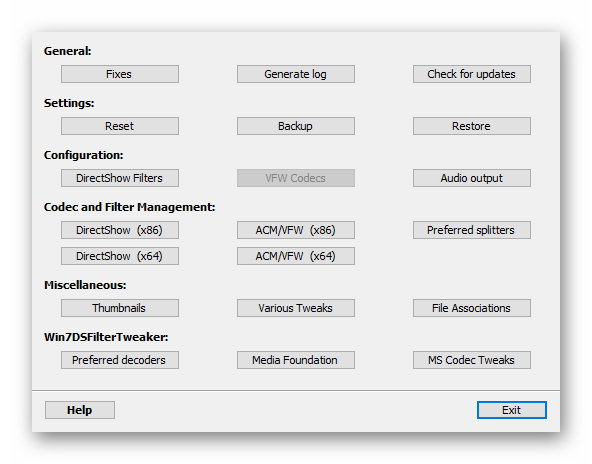The width and height of the screenshot is (592, 464).
Task: Open the Audio output configuration
Action: click(472, 178)
